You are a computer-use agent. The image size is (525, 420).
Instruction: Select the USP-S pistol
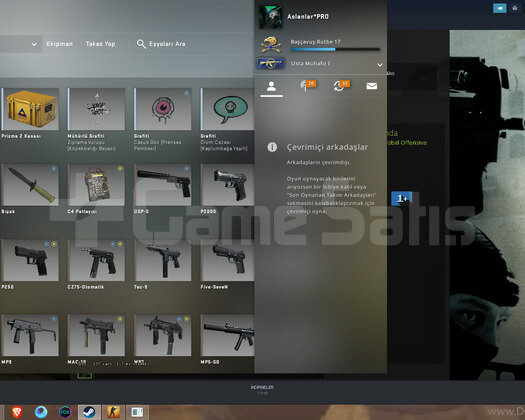pyautogui.click(x=163, y=185)
